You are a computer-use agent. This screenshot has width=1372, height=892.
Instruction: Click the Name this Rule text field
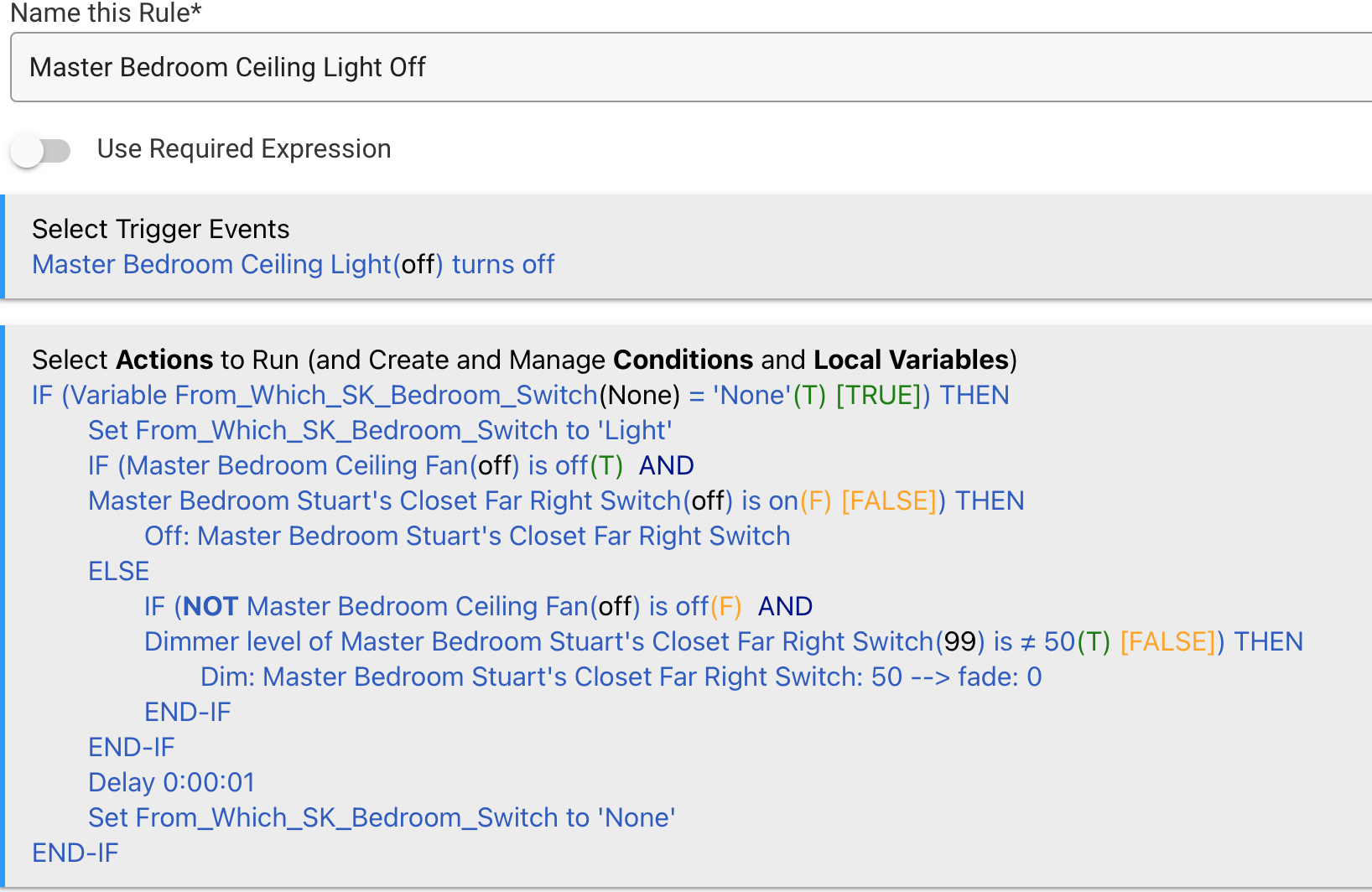691,67
